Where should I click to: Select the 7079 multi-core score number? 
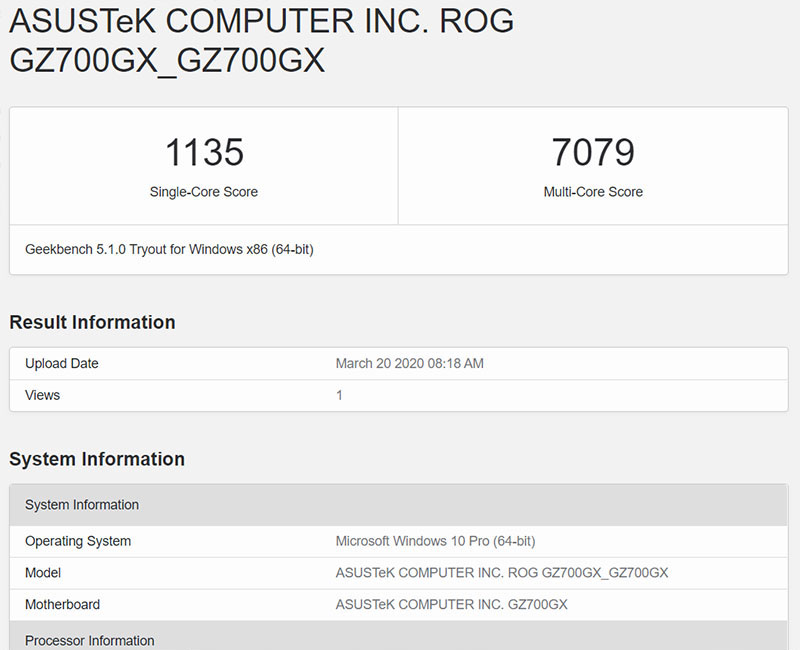pos(593,153)
